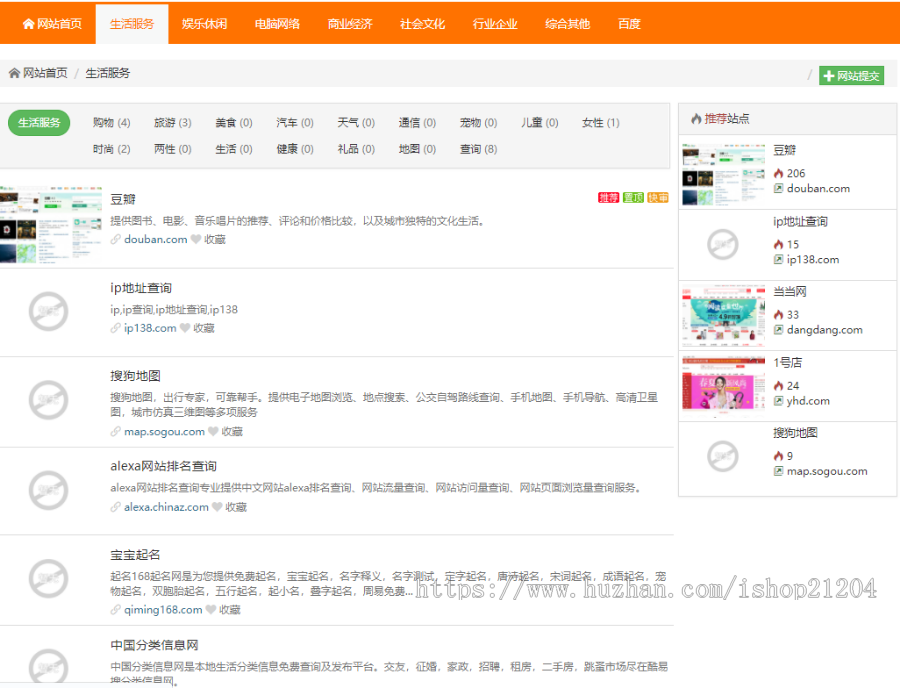Image resolution: width=900 pixels, height=688 pixels.
Task: Open 宝宝起名 title
Action: click(x=135, y=555)
